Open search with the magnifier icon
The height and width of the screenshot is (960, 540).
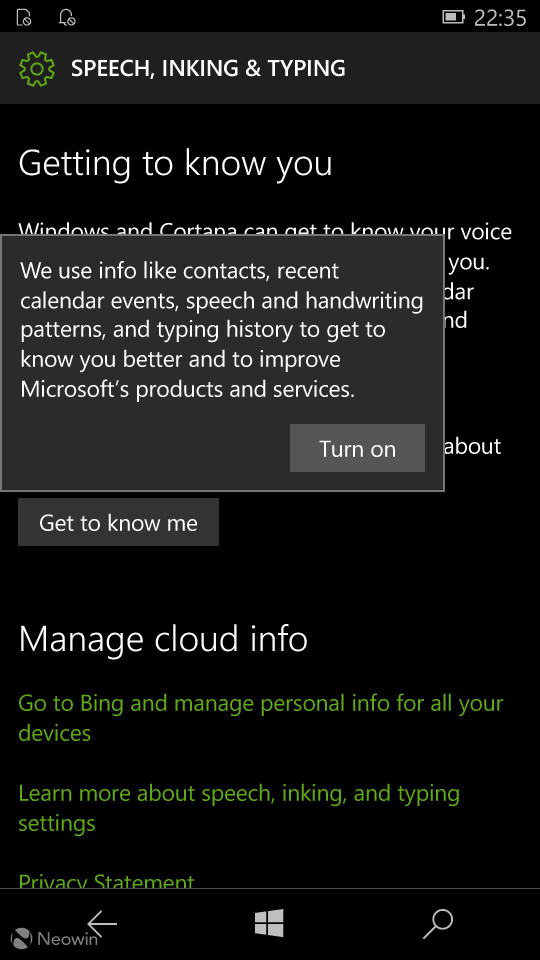click(438, 923)
